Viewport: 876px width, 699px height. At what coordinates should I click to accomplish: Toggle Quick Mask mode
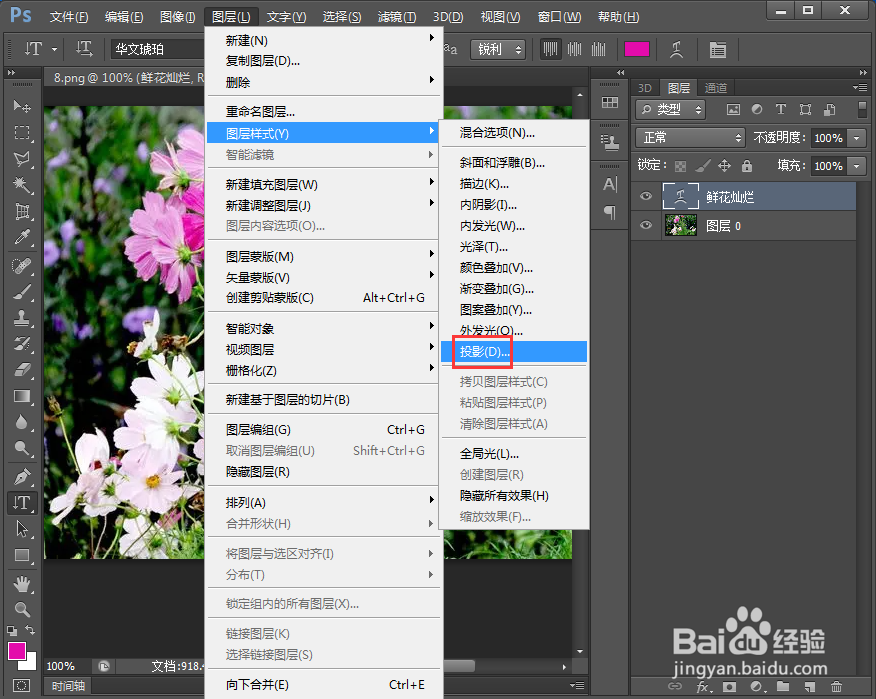[x=21, y=686]
